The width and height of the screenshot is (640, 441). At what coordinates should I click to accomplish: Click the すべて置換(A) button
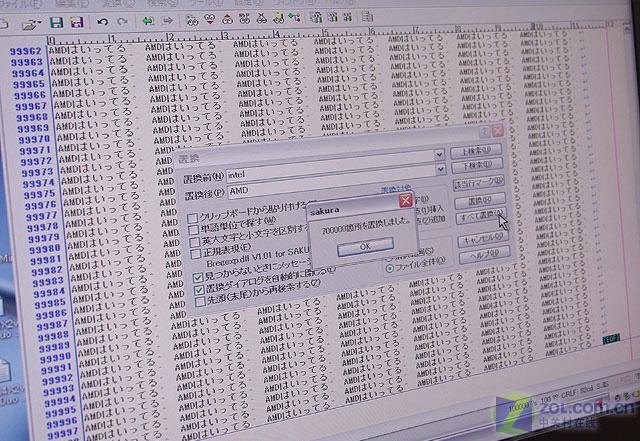coord(481,216)
